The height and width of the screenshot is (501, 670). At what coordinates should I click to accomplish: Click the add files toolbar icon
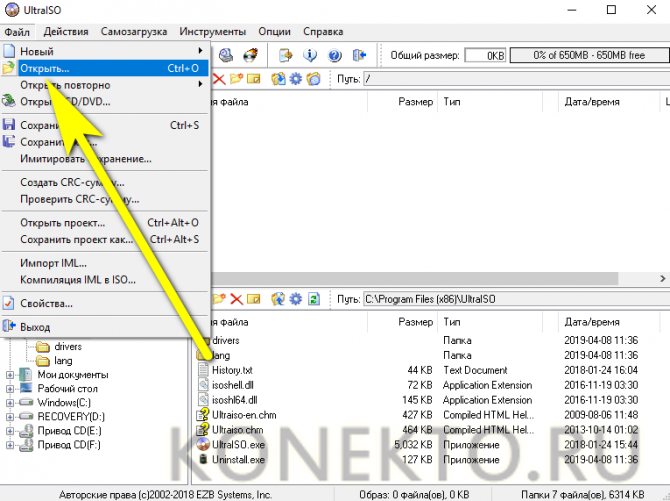coord(285,55)
